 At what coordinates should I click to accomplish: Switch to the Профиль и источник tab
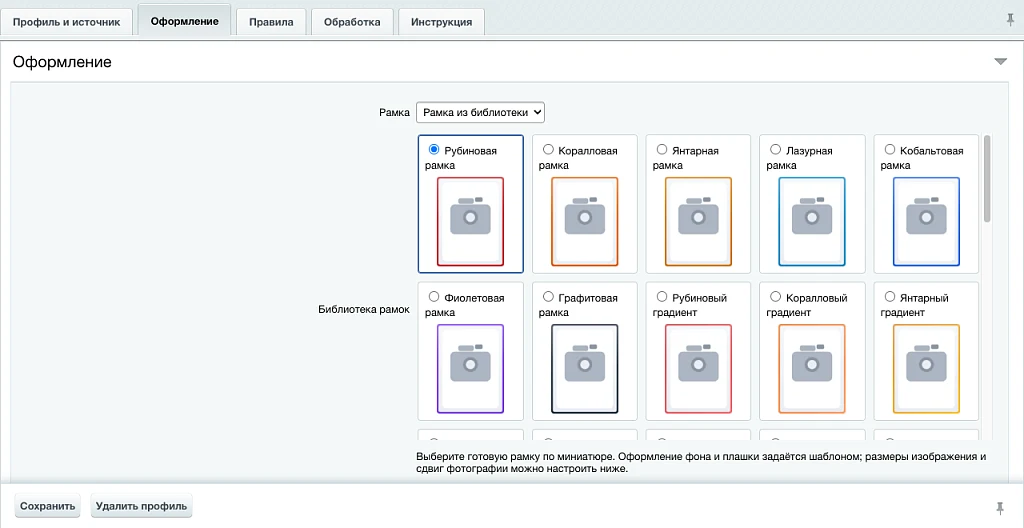click(67, 22)
